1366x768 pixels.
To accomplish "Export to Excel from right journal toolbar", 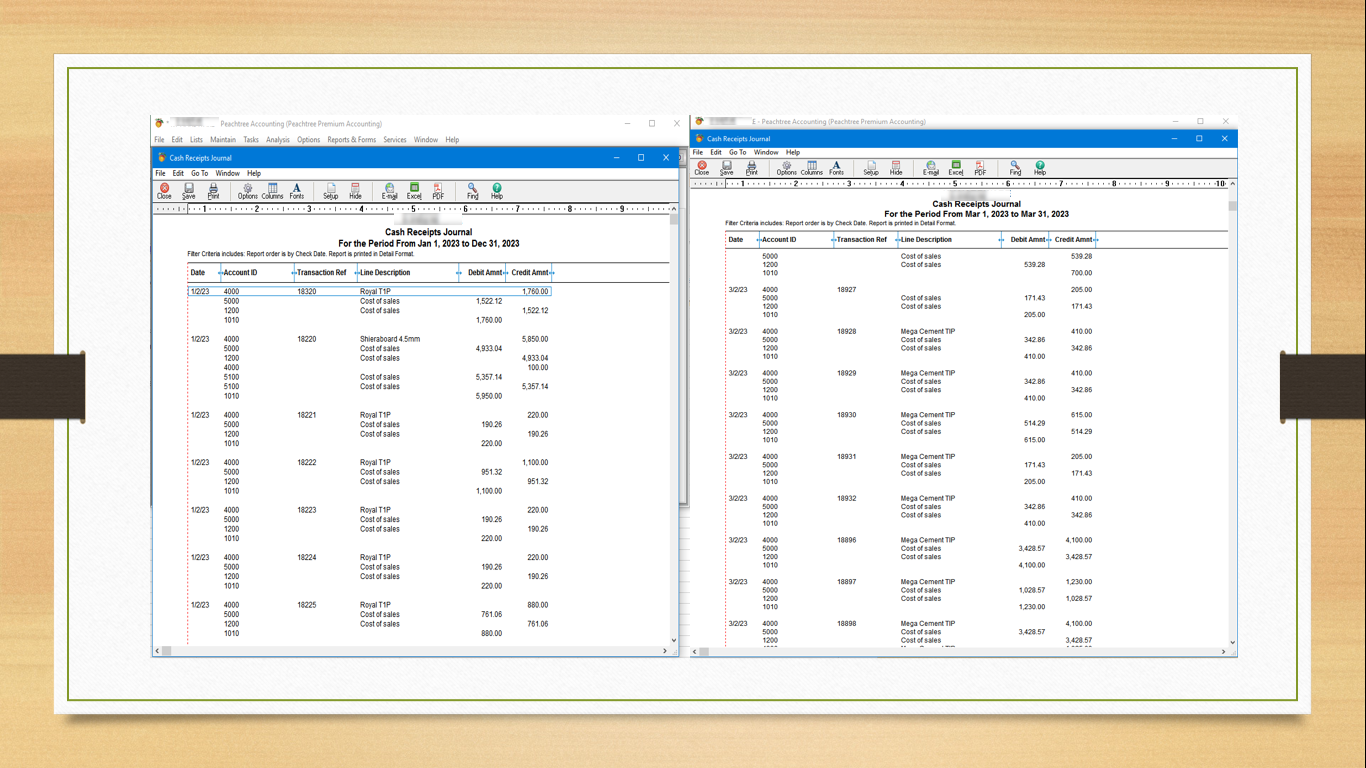I will [956, 167].
